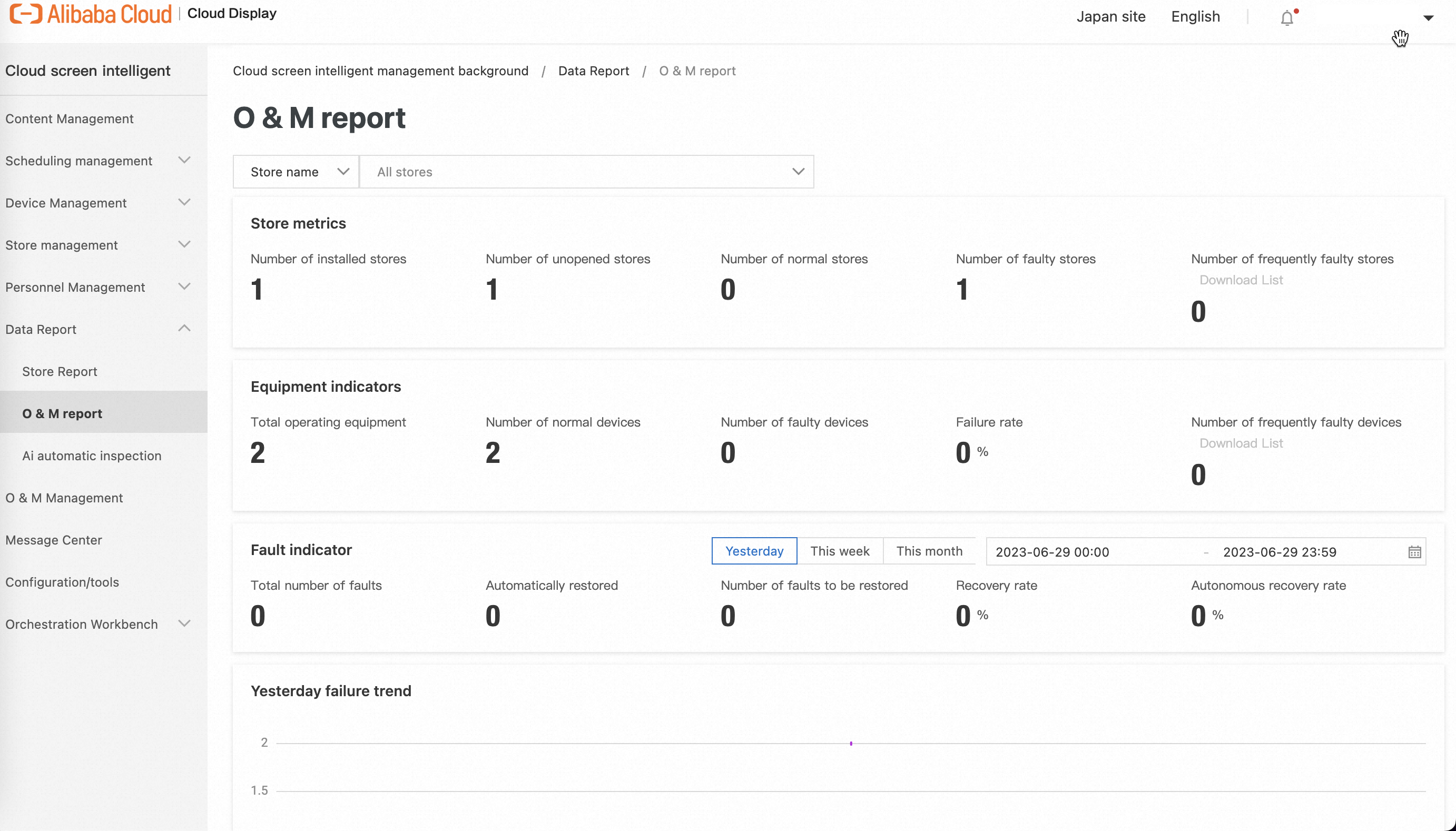Click Total operating equipment label
1456x831 pixels.
(328, 422)
